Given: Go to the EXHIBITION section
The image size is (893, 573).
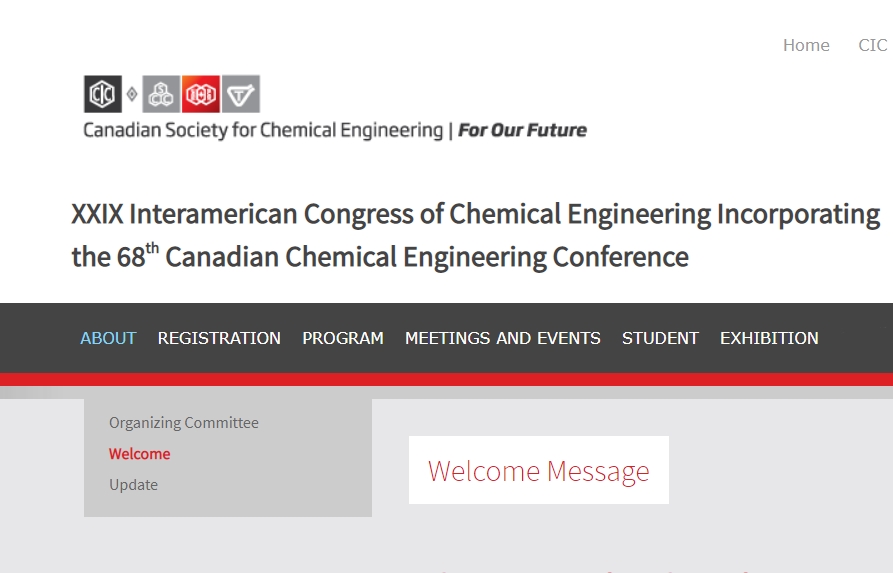Looking at the screenshot, I should click(769, 338).
